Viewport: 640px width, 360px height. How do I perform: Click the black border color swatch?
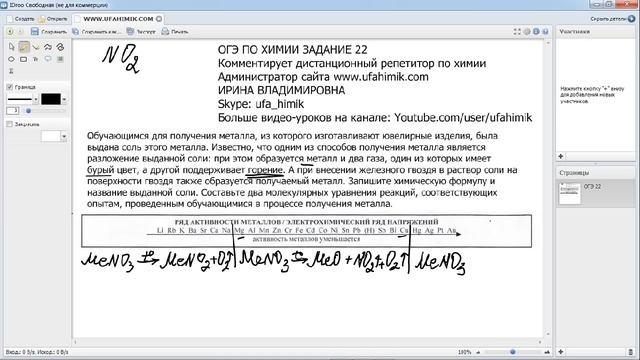51,99
